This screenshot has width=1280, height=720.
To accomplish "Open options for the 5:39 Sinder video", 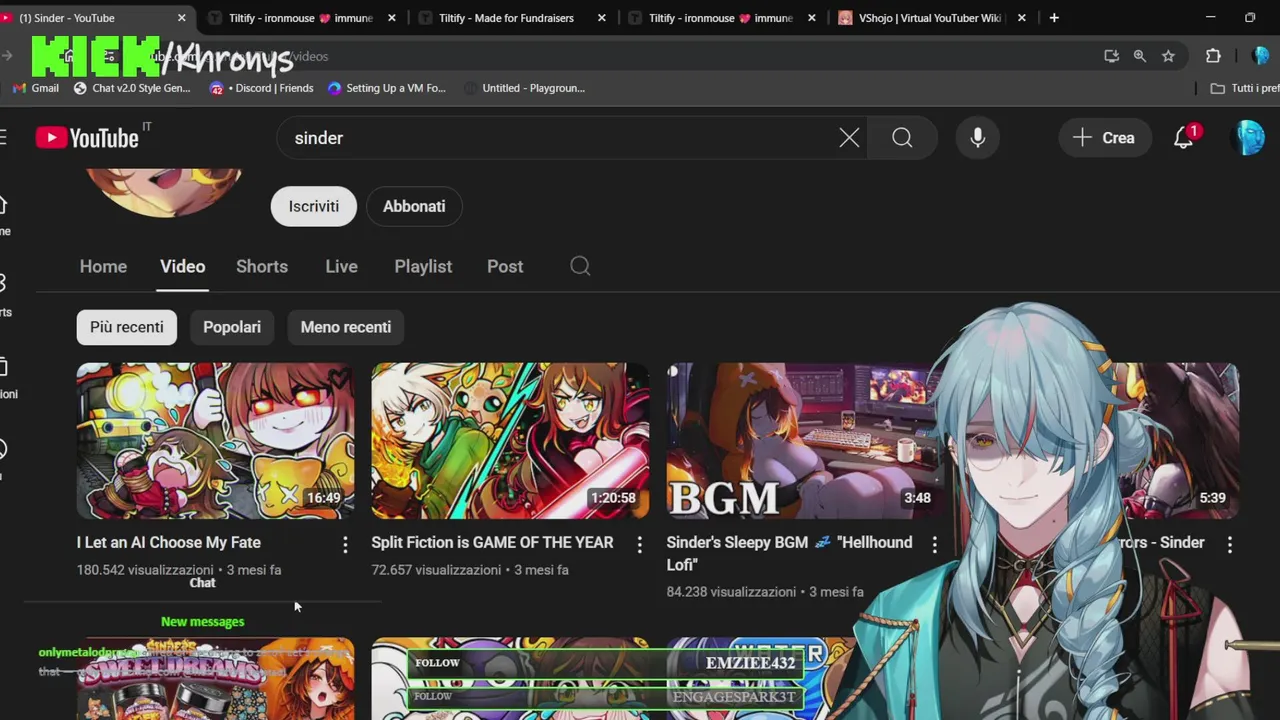I will pos(1230,544).
